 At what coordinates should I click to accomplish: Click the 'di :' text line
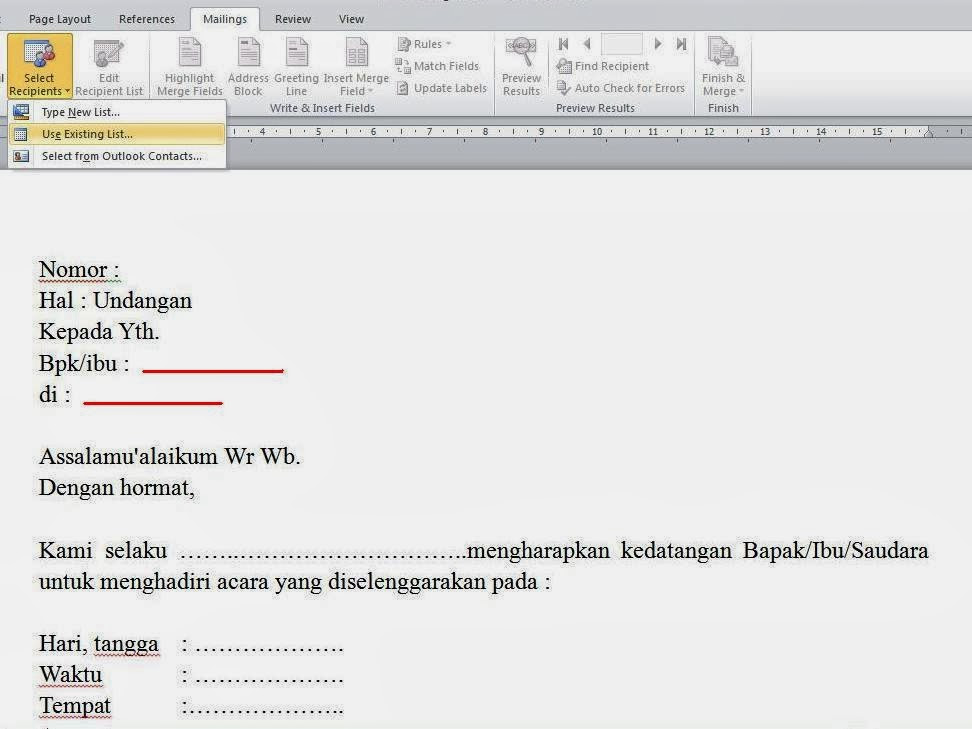point(55,394)
